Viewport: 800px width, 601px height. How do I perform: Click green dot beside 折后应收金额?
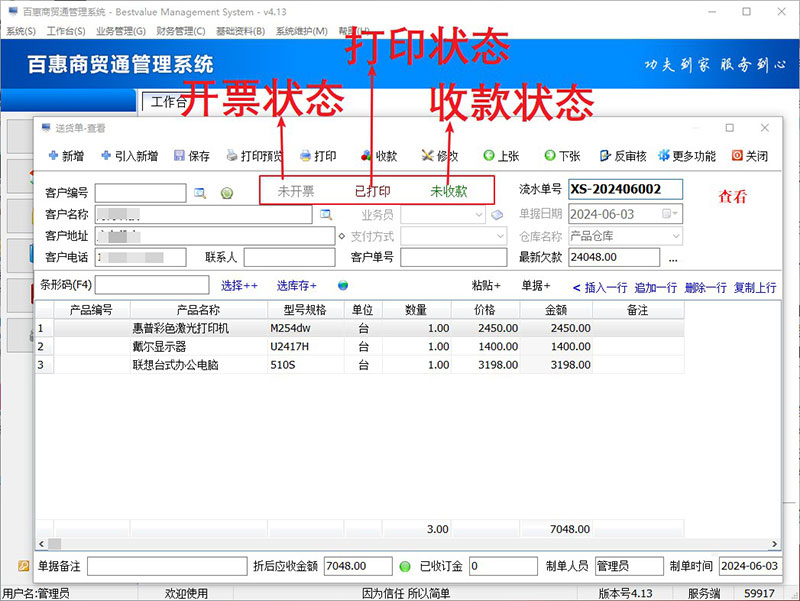pyautogui.click(x=405, y=566)
